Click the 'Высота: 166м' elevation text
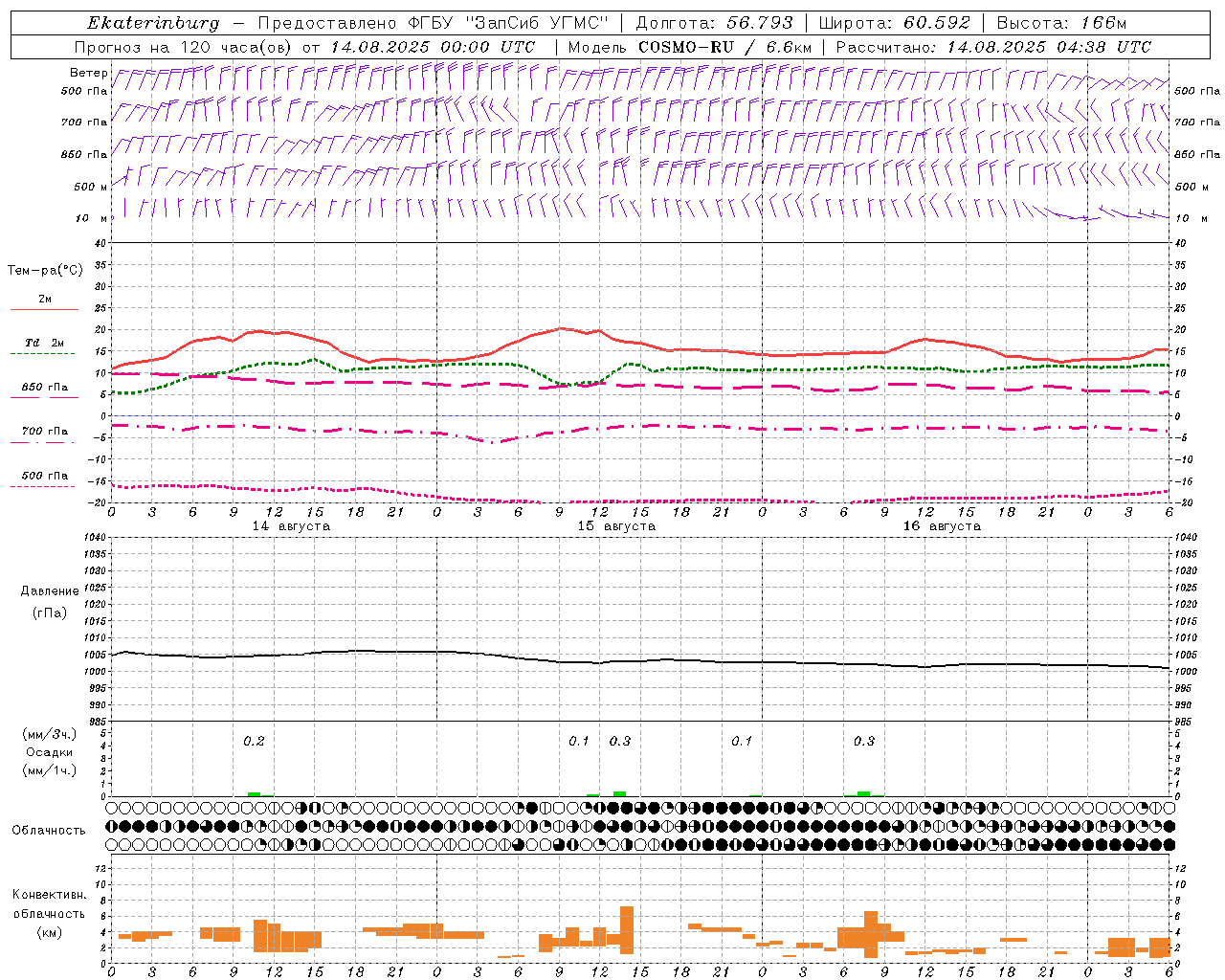Screen dimensions: 1225x980 1061,23
